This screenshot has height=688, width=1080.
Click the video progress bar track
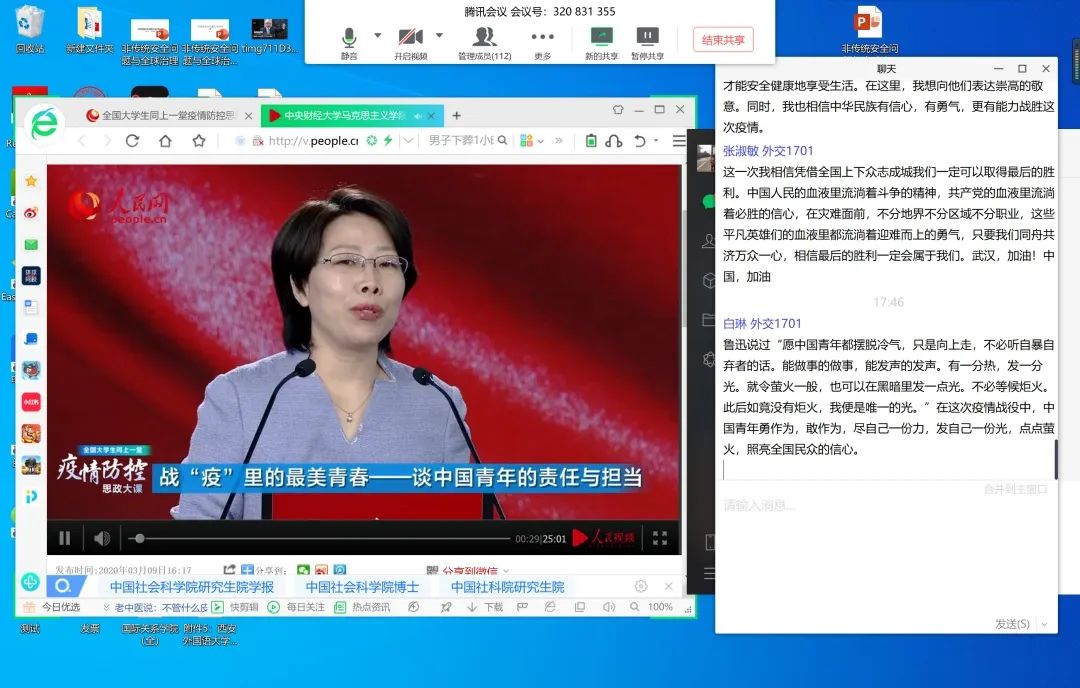(x=320, y=539)
